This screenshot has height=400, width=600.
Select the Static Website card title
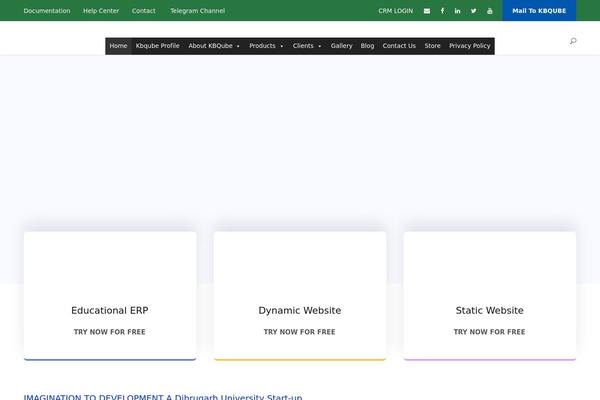pyautogui.click(x=489, y=310)
